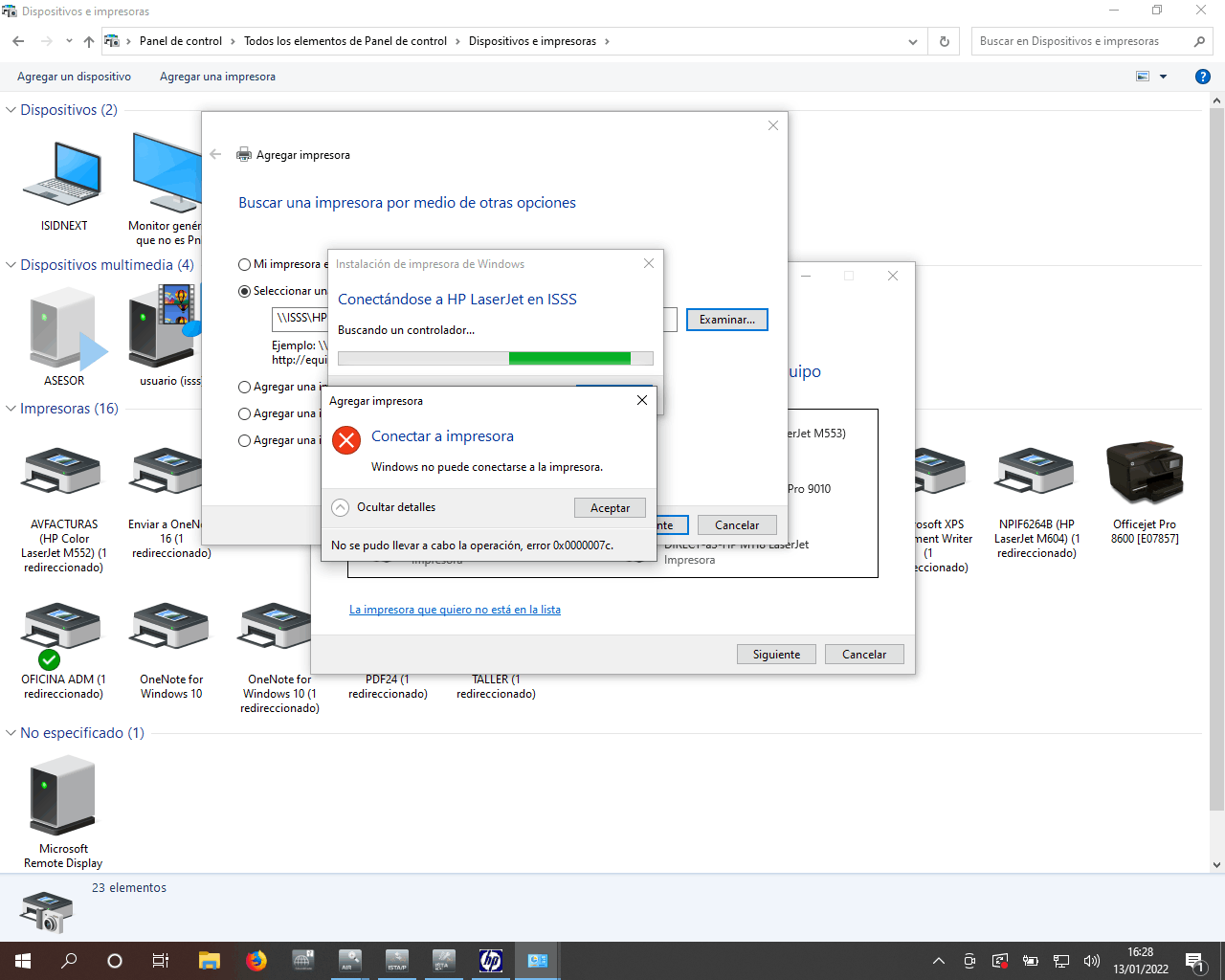Collapse the No especificado (1) group
The height and width of the screenshot is (980, 1225).
[x=11, y=733]
